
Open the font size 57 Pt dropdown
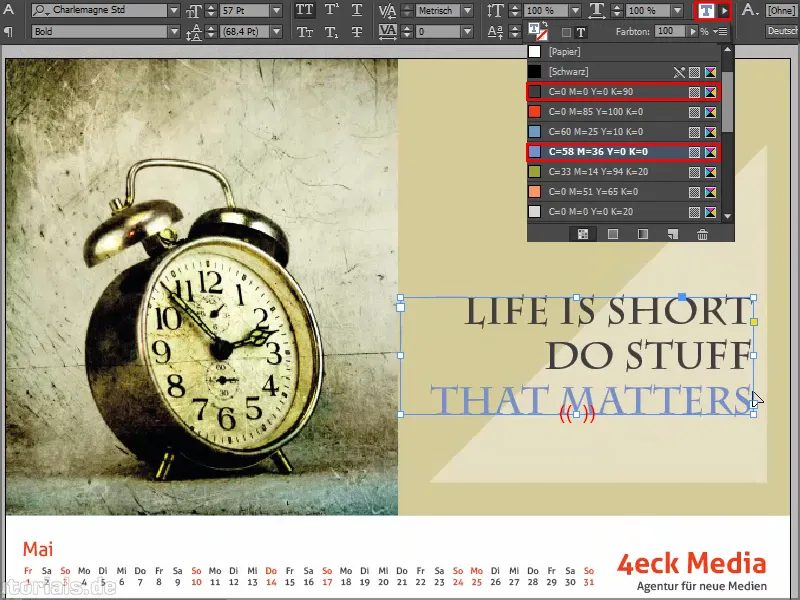pos(277,10)
